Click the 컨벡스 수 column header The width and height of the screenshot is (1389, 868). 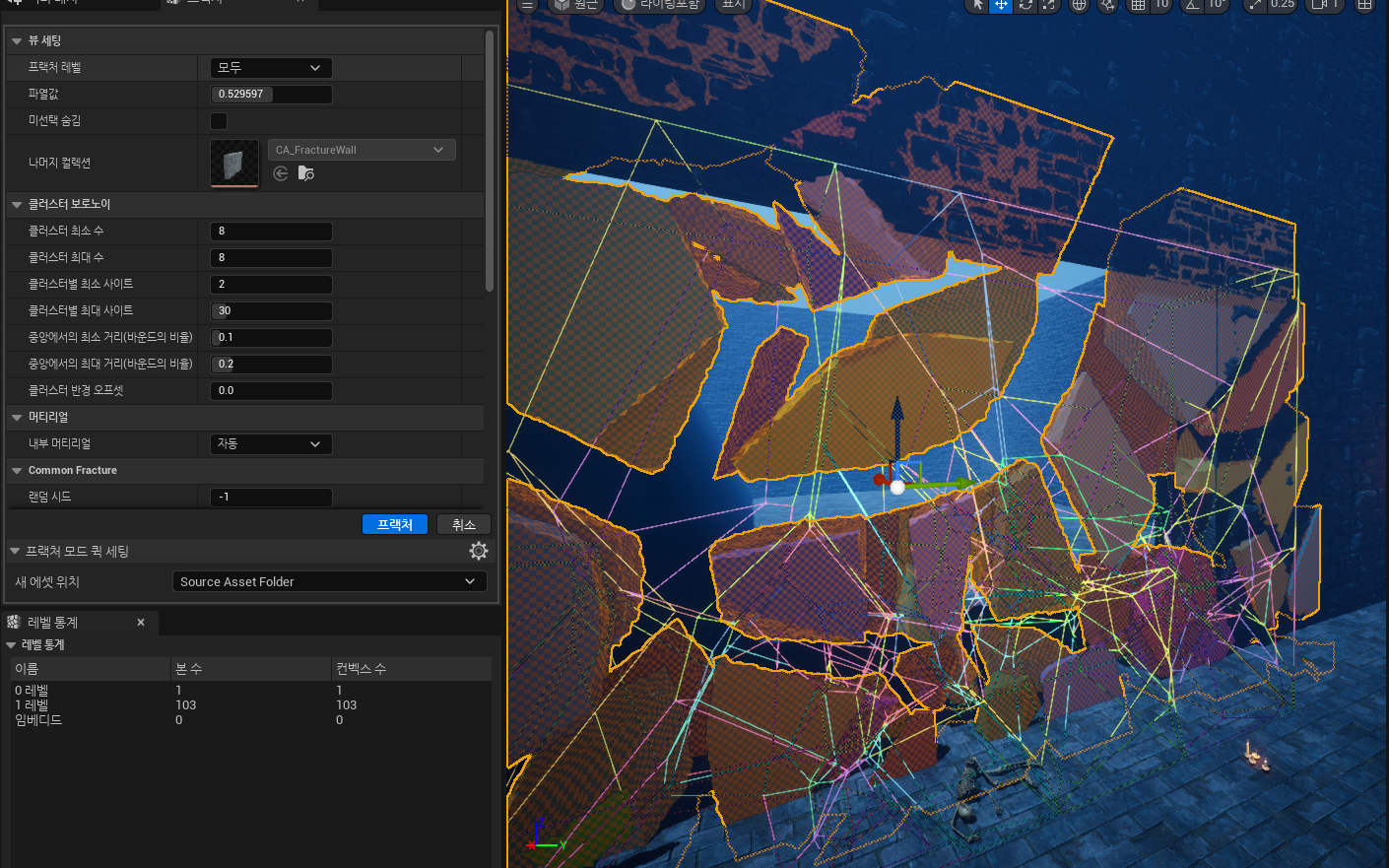click(412, 669)
